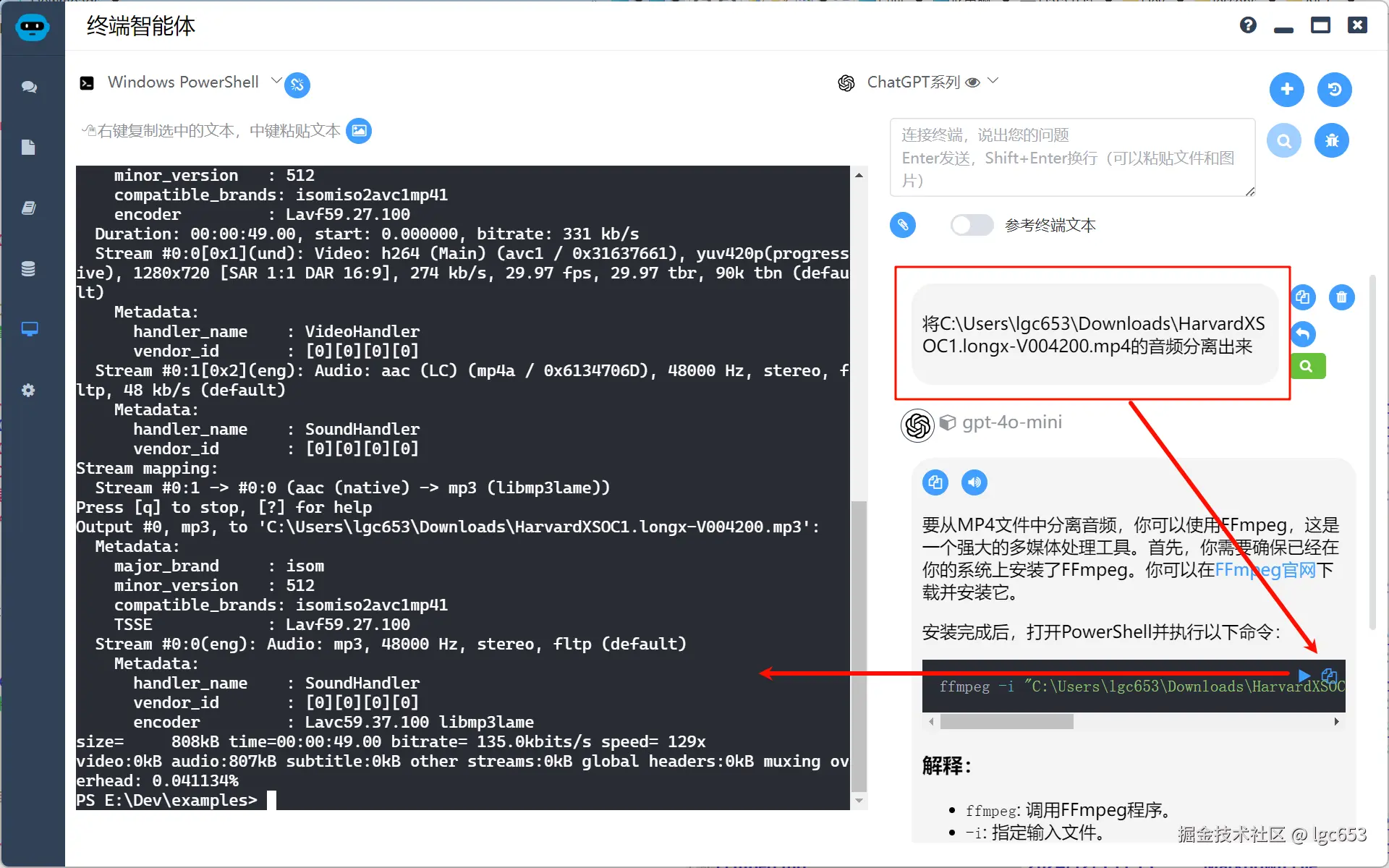Toggle the 参考终端文本 switch

tap(972, 225)
